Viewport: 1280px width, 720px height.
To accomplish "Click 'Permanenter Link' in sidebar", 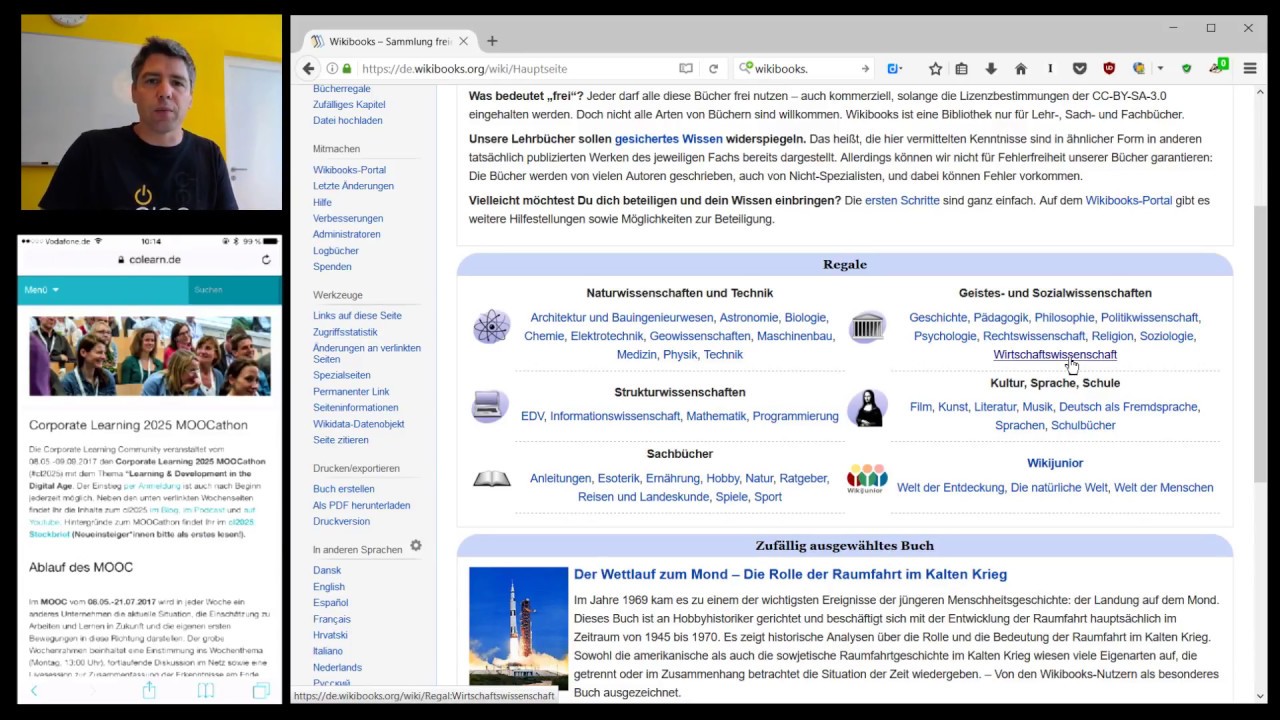I will [x=351, y=391].
